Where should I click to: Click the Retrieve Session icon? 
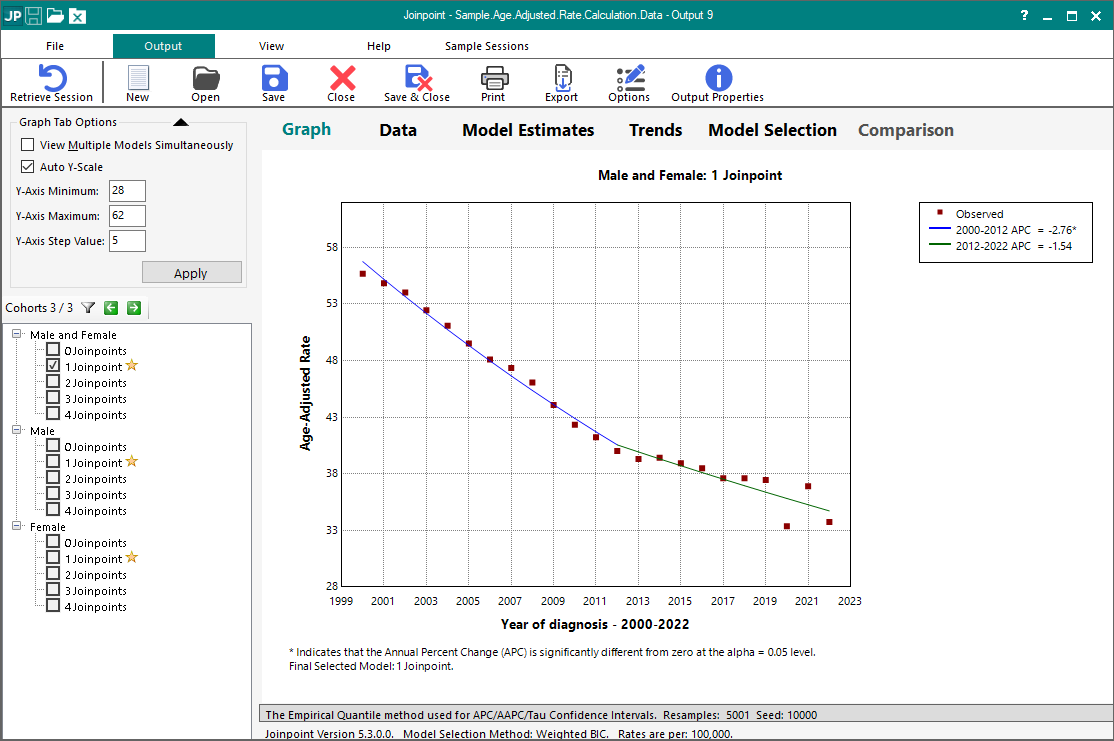(x=51, y=79)
